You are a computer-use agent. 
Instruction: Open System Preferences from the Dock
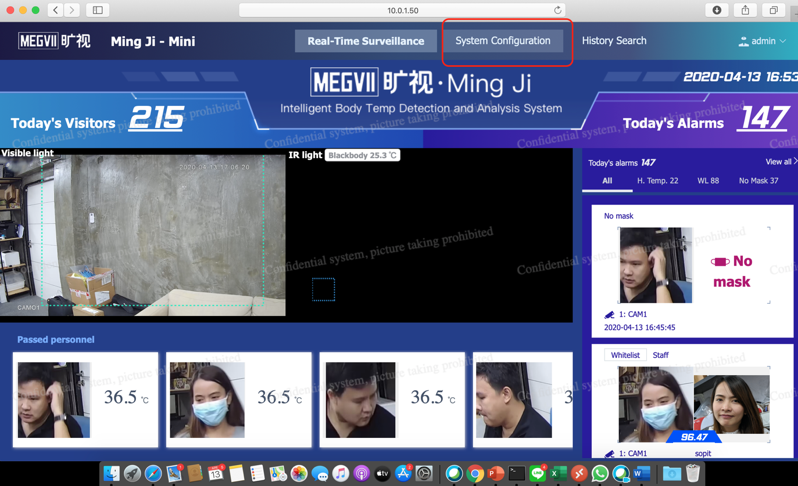coord(424,474)
